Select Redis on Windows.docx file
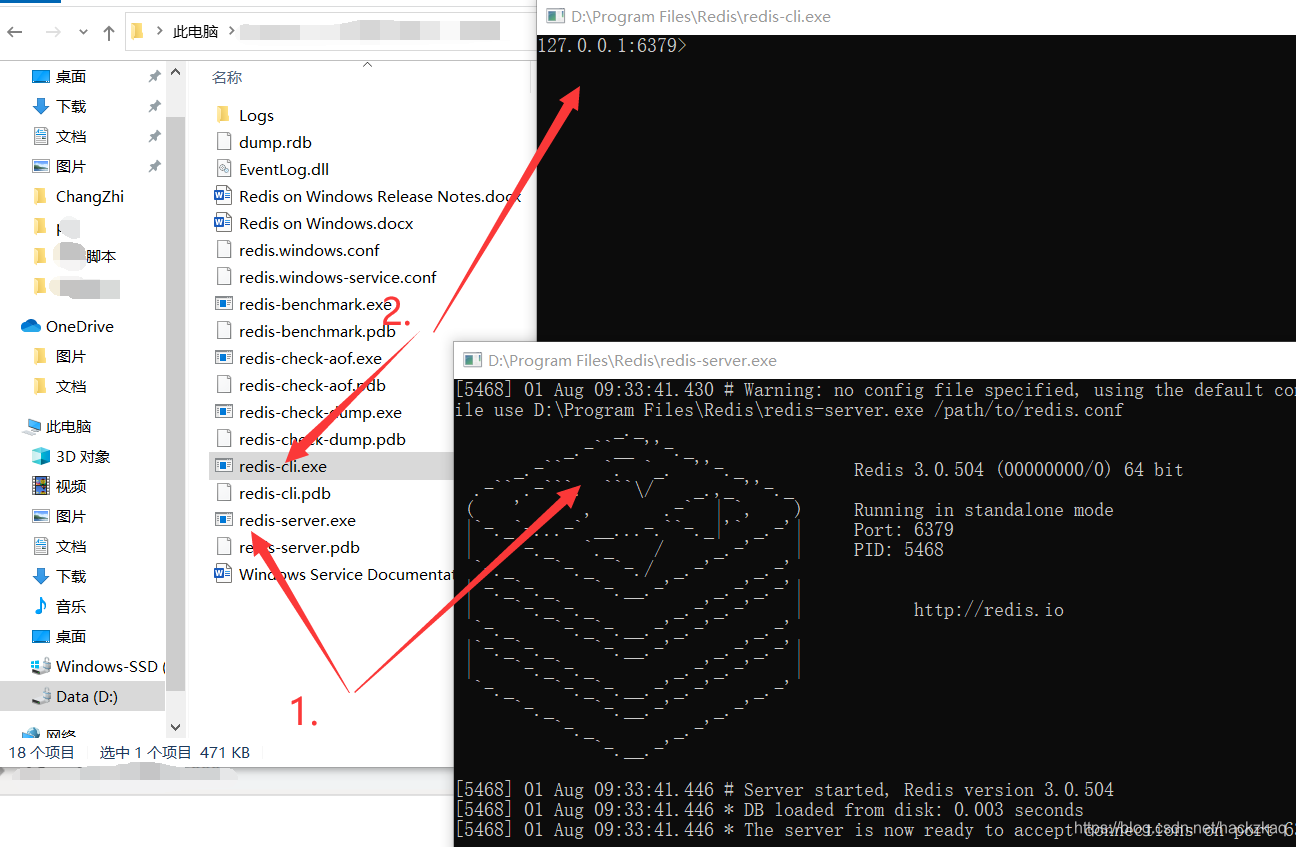The width and height of the screenshot is (1296, 847). pyautogui.click(x=326, y=223)
